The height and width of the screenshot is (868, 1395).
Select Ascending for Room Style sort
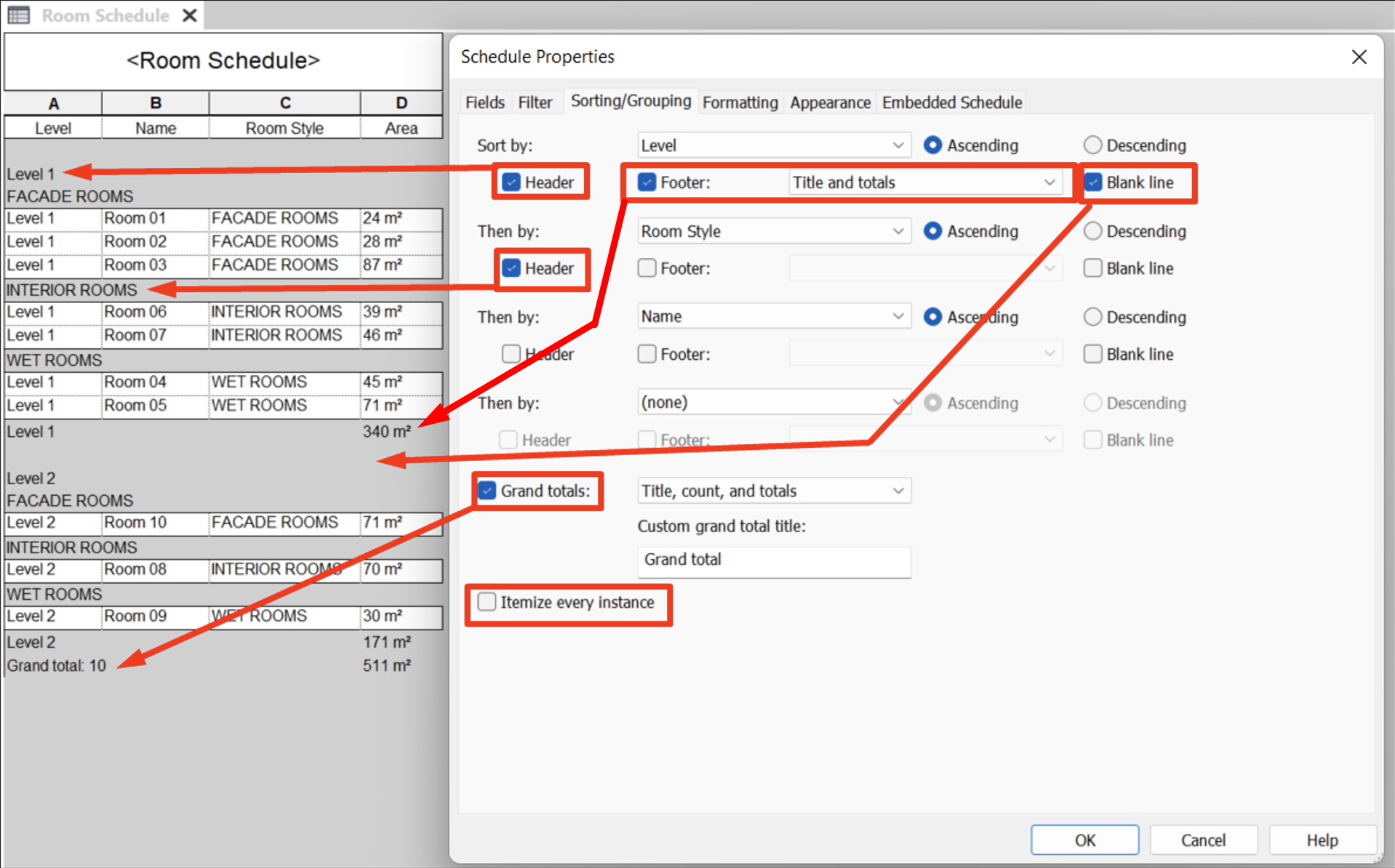(x=932, y=231)
